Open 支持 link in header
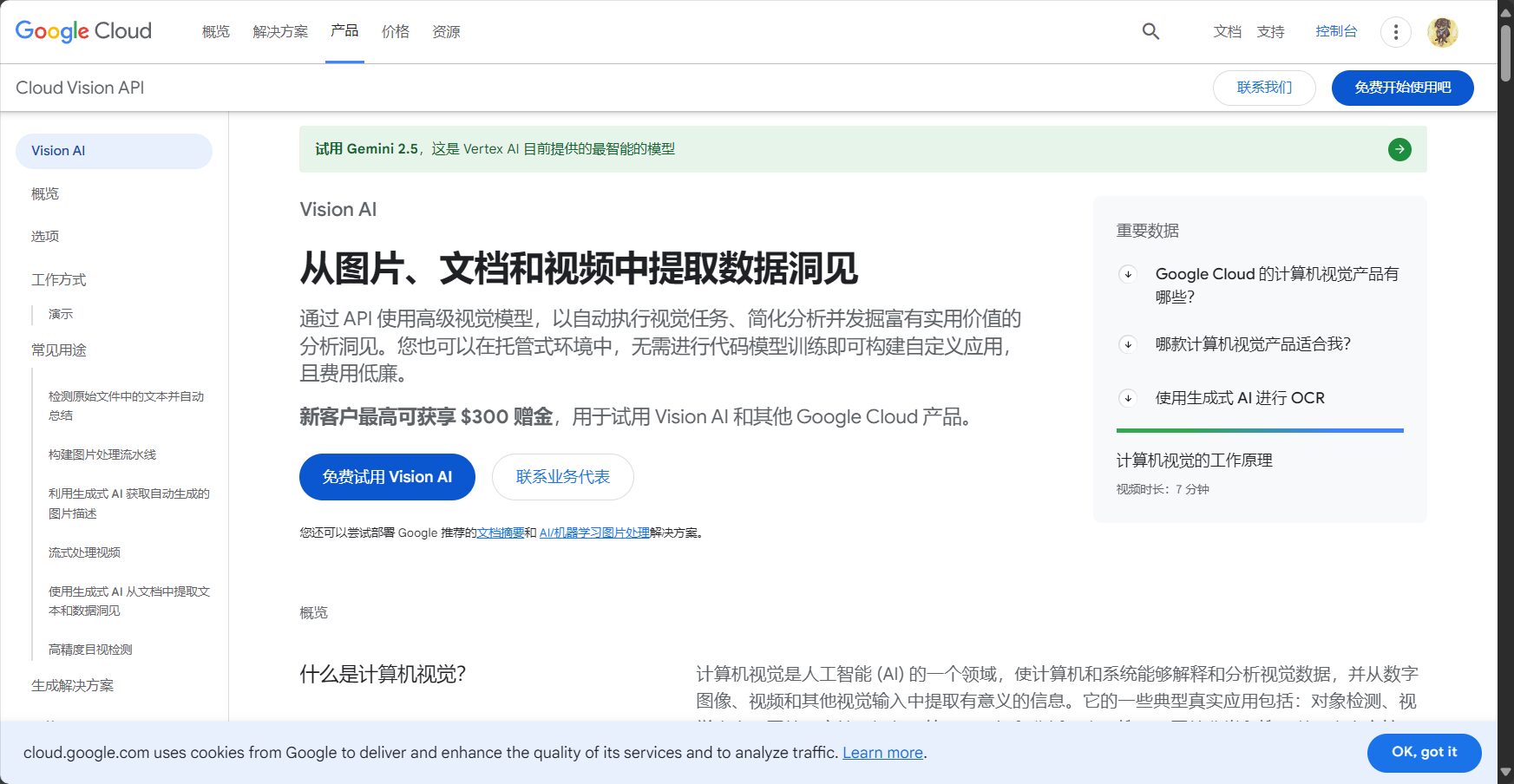Image resolution: width=1514 pixels, height=784 pixels. pyautogui.click(x=1271, y=31)
